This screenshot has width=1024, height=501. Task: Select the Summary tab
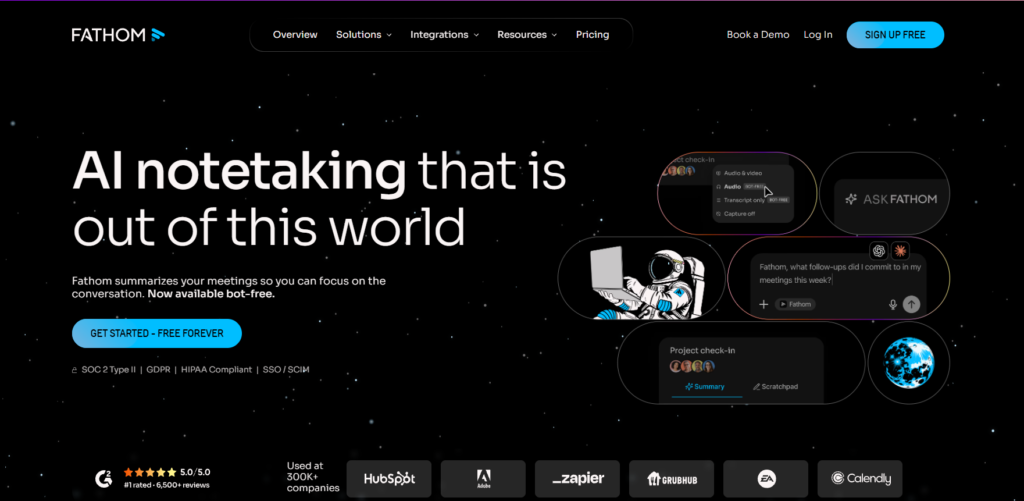click(x=705, y=387)
